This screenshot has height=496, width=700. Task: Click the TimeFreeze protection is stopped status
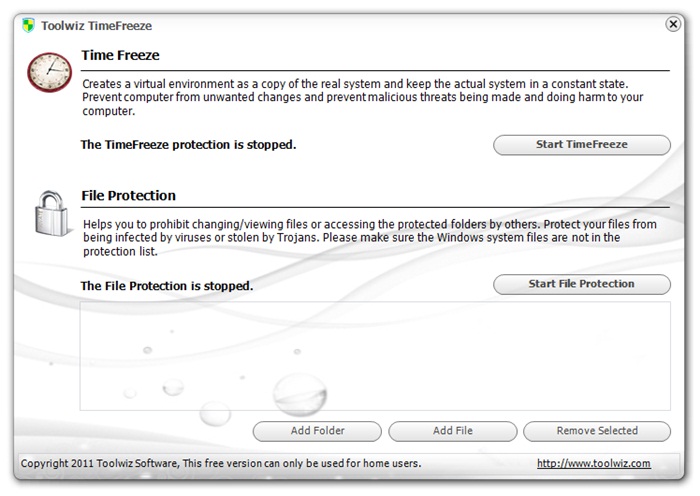pos(188,145)
